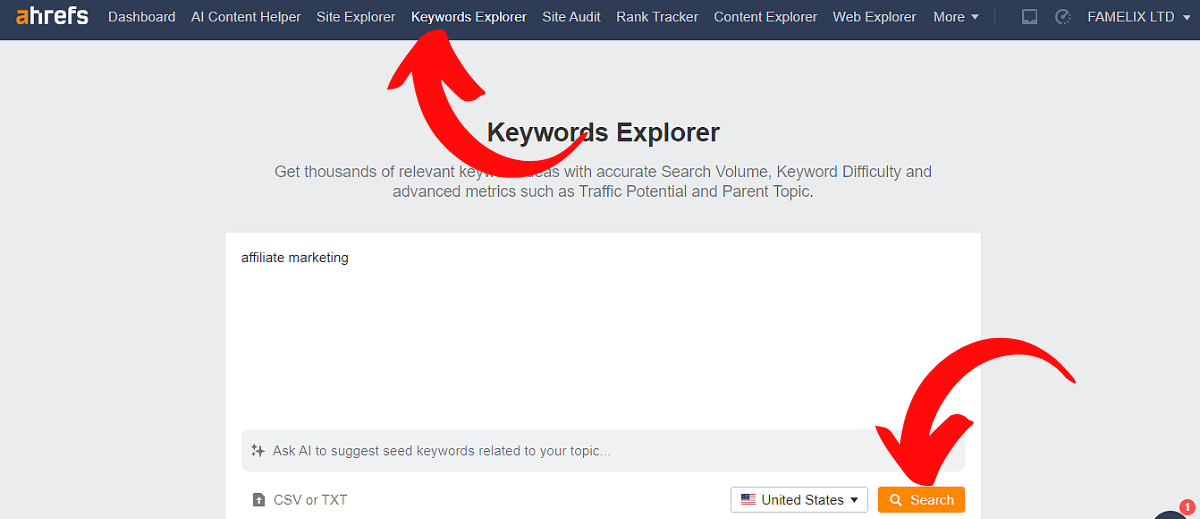1200x519 pixels.
Task: Click the usage gauge icon in header
Action: coord(1063,17)
